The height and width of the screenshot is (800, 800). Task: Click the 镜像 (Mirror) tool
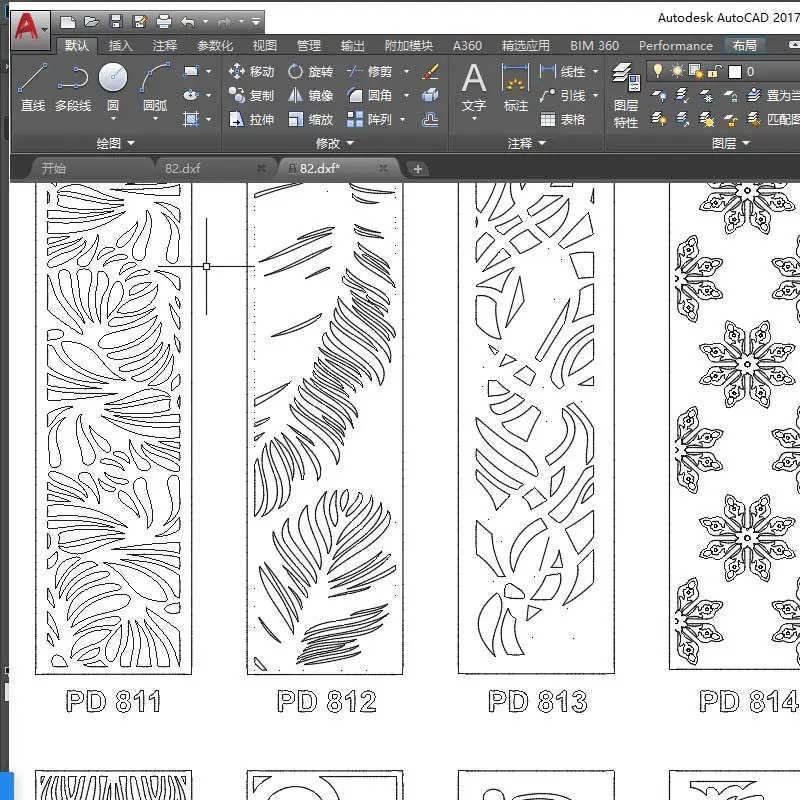click(x=310, y=95)
